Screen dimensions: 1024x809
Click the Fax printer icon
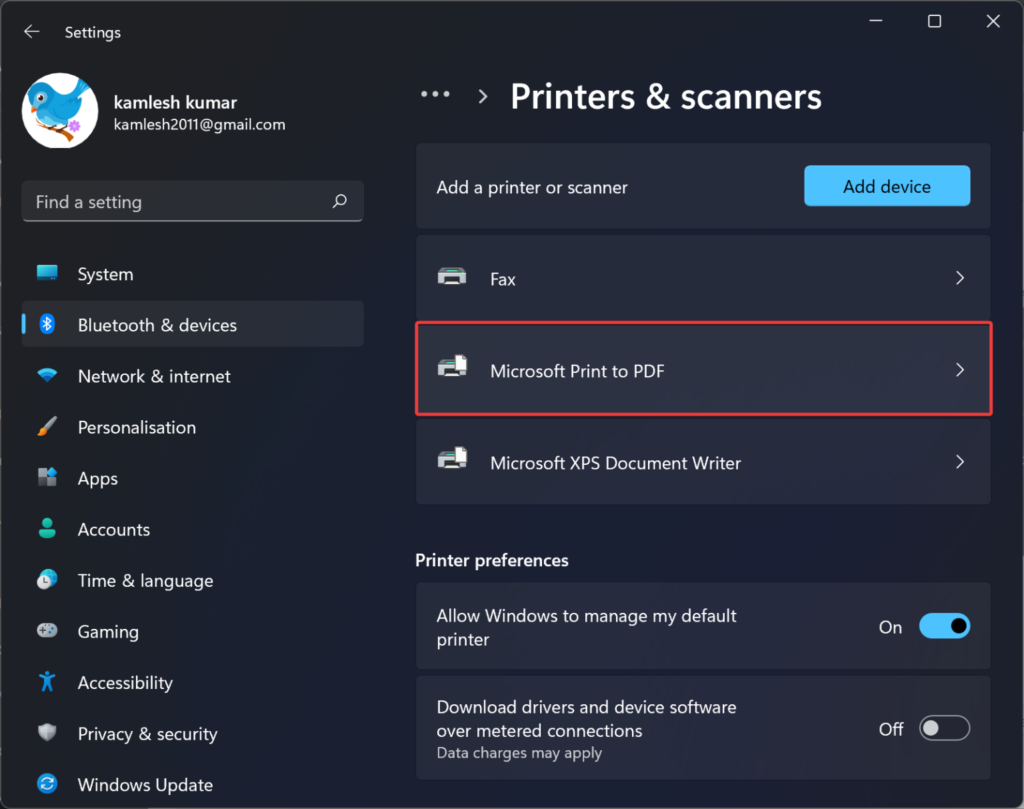pyautogui.click(x=452, y=276)
